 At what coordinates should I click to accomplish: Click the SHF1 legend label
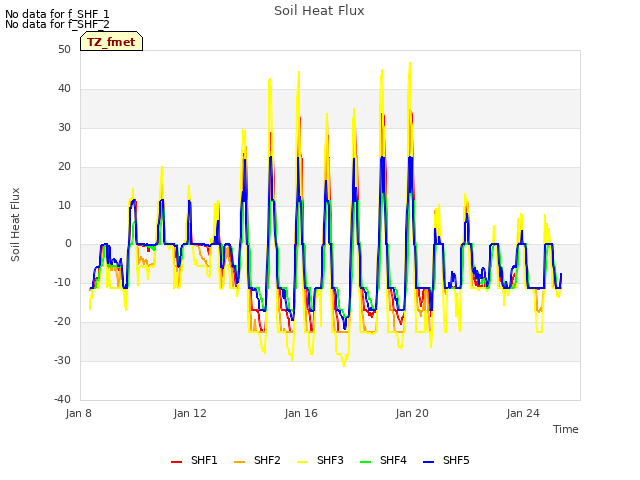point(204,460)
